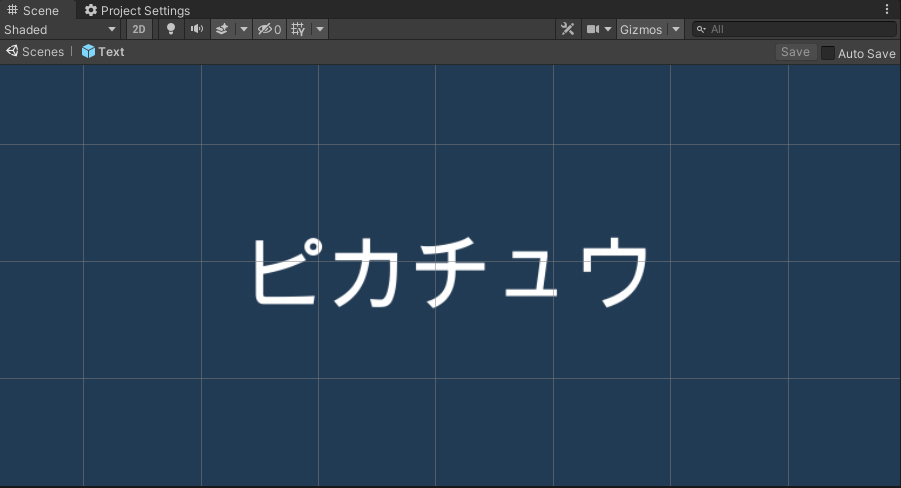The width and height of the screenshot is (901, 488).
Task: Toggle scene lighting bulb icon
Action: 171,29
